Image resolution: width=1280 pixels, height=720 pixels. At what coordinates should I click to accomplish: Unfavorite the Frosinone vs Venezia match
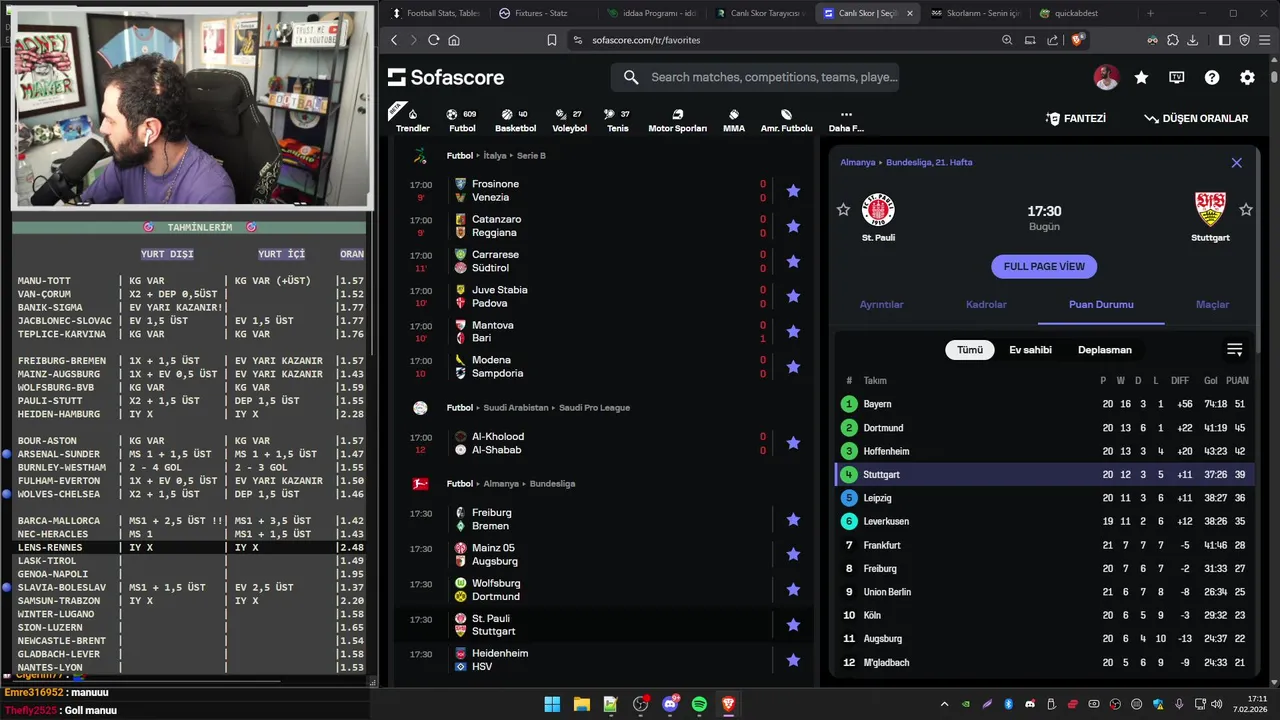793,190
